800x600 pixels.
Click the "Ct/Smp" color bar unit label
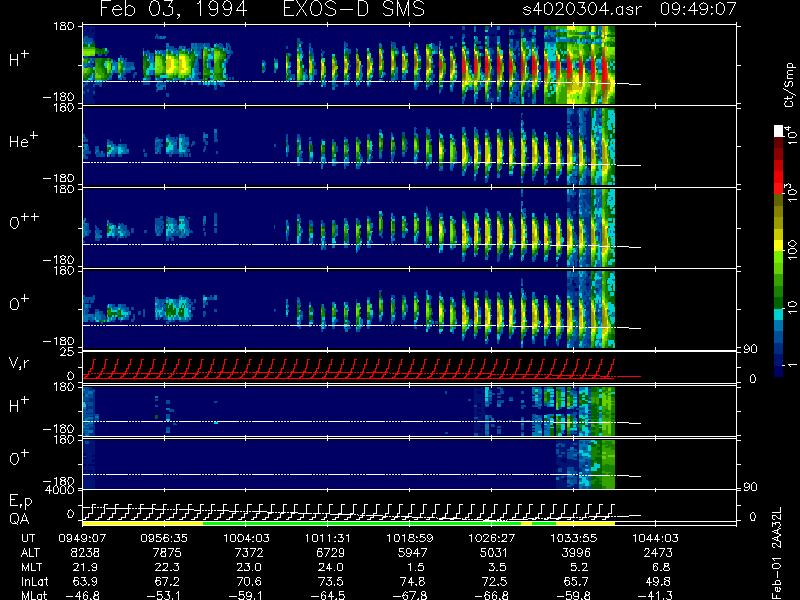(x=790, y=85)
